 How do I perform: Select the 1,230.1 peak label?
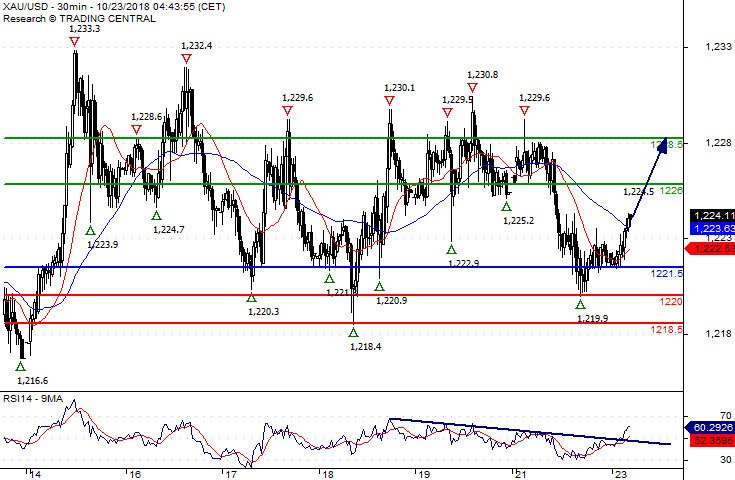399,88
